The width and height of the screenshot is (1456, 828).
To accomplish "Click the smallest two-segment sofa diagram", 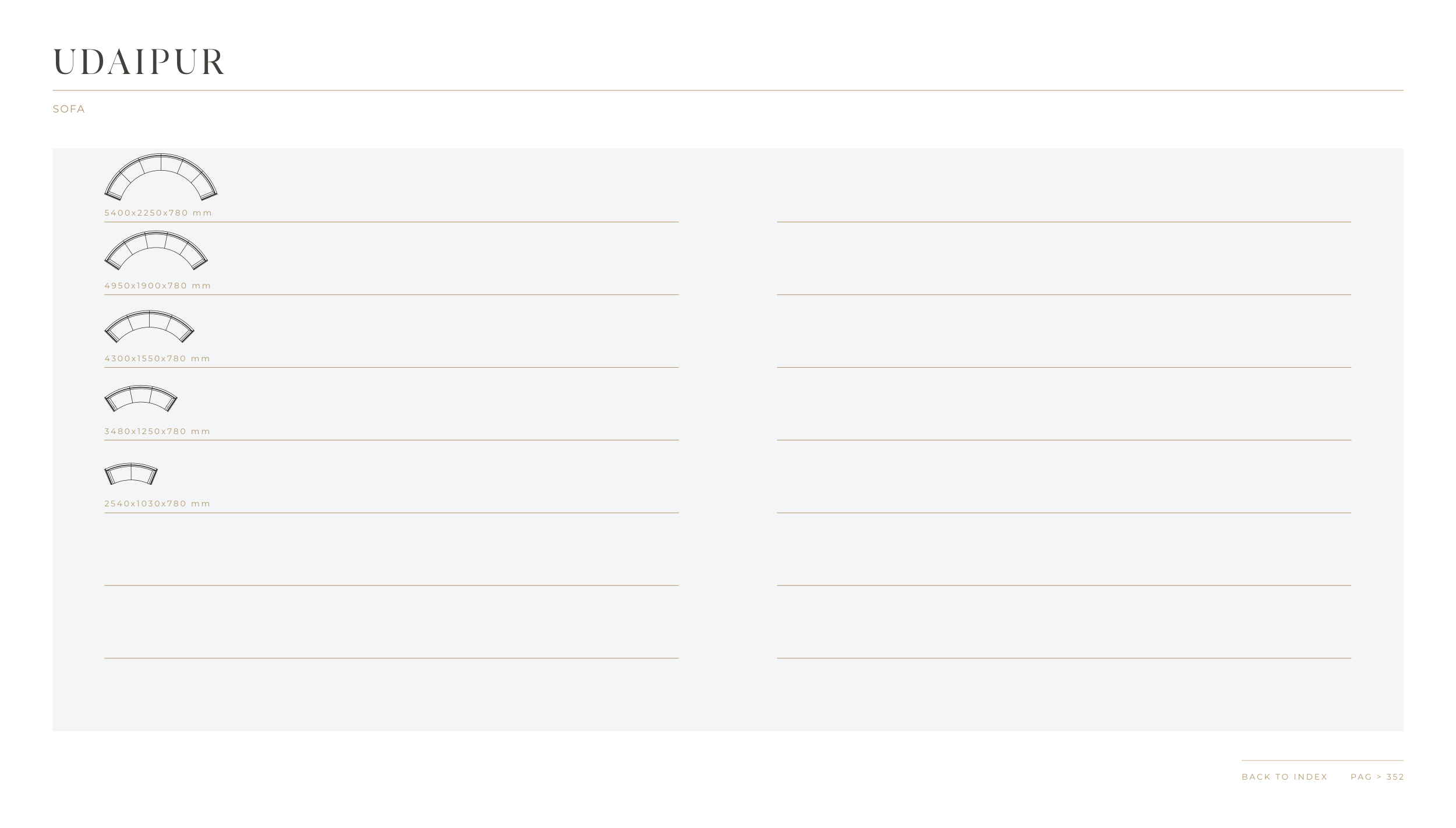I will pos(131,473).
